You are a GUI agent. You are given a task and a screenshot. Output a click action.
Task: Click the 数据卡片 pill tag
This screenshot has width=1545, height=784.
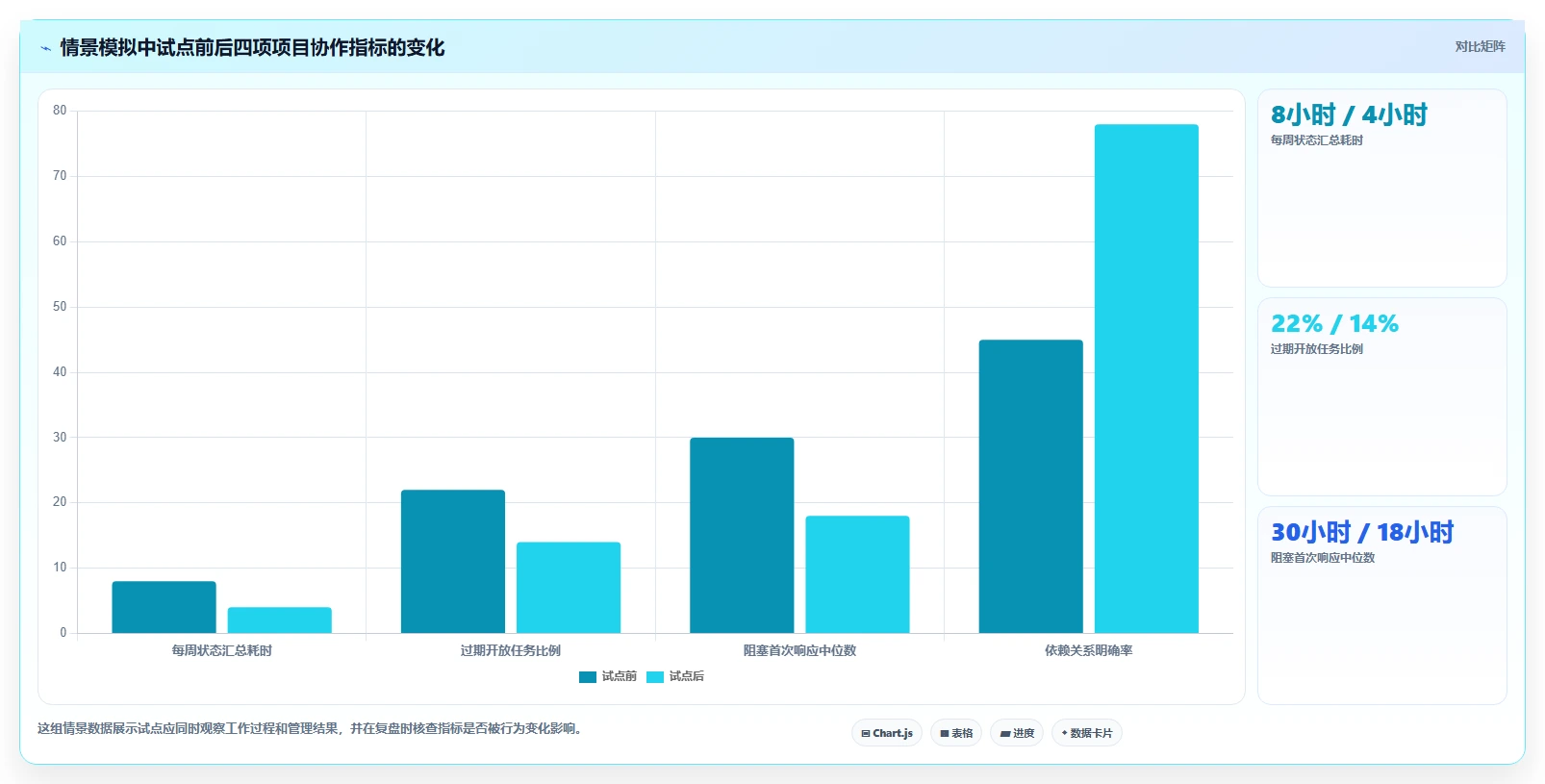click(1087, 733)
